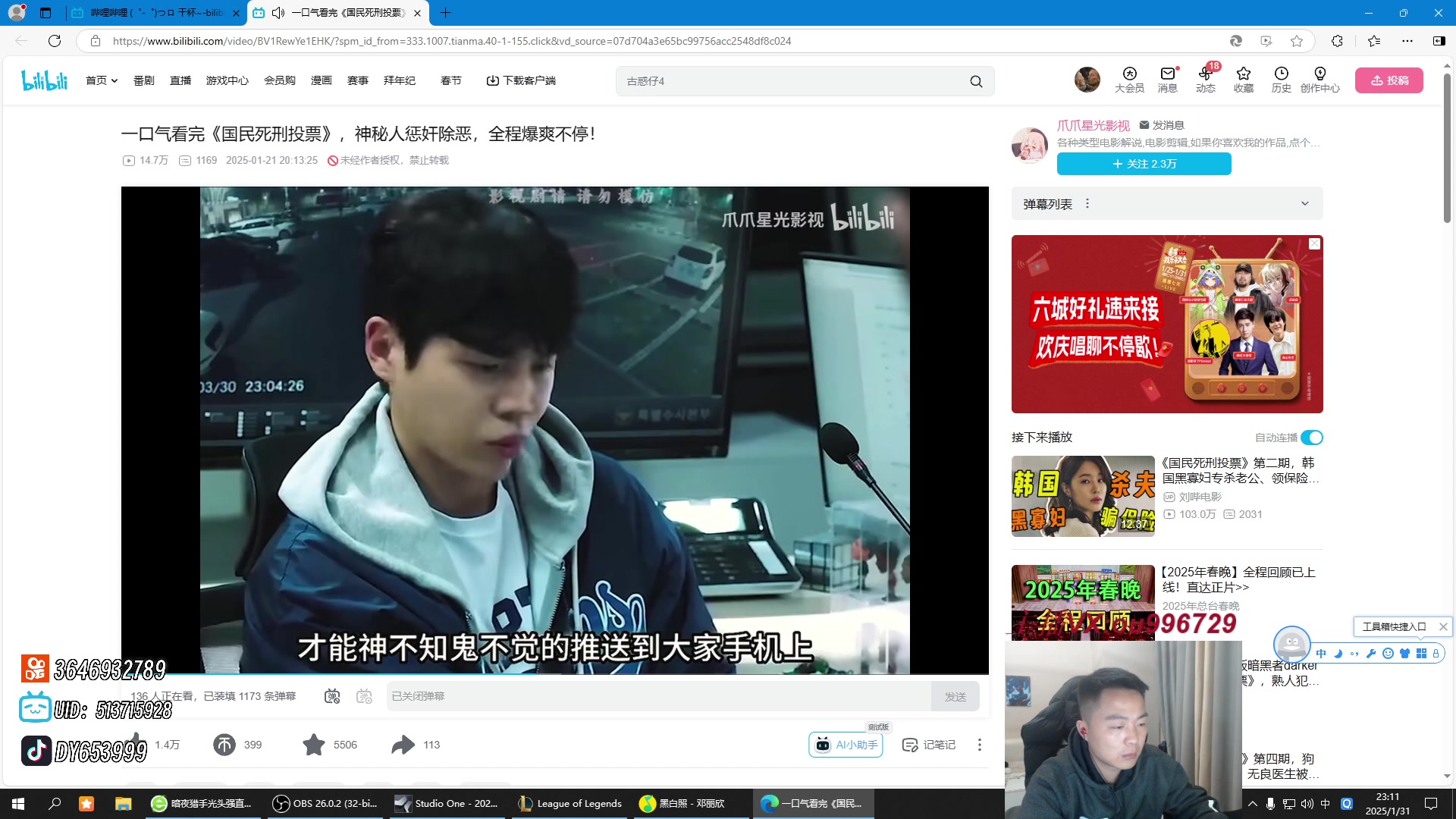This screenshot has height=819, width=1456.
Task: Toggle the Sogou toolbar lock icon
Action: pyautogui.click(x=1436, y=654)
